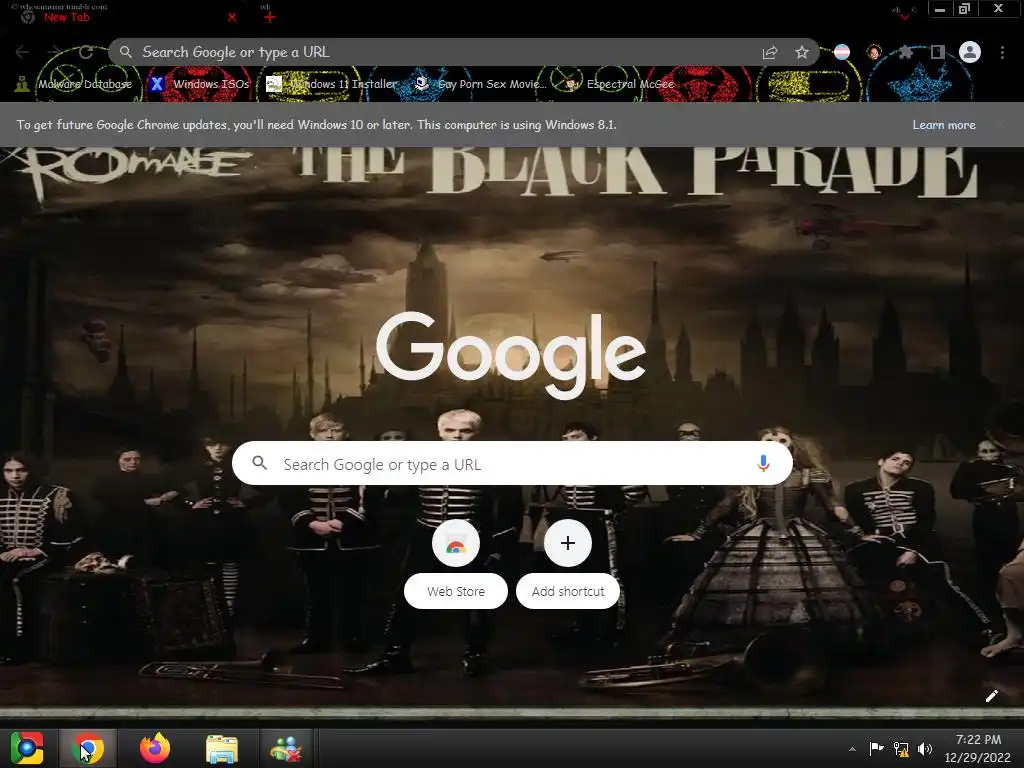Viewport: 1024px width, 768px height.
Task: Launch Firefox from taskbar
Action: (x=155, y=748)
